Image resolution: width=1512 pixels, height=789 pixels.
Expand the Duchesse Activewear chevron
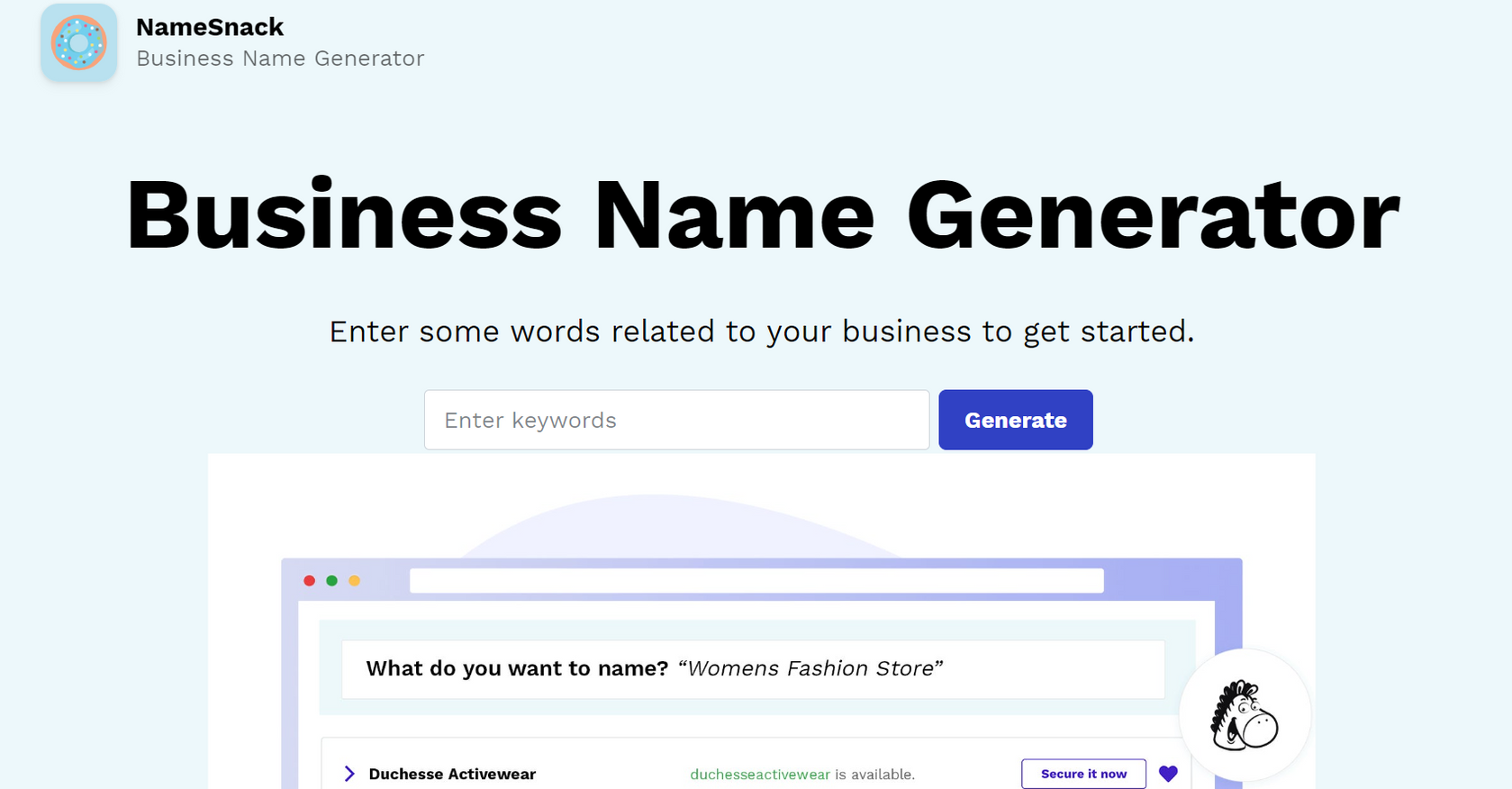pyautogui.click(x=349, y=774)
